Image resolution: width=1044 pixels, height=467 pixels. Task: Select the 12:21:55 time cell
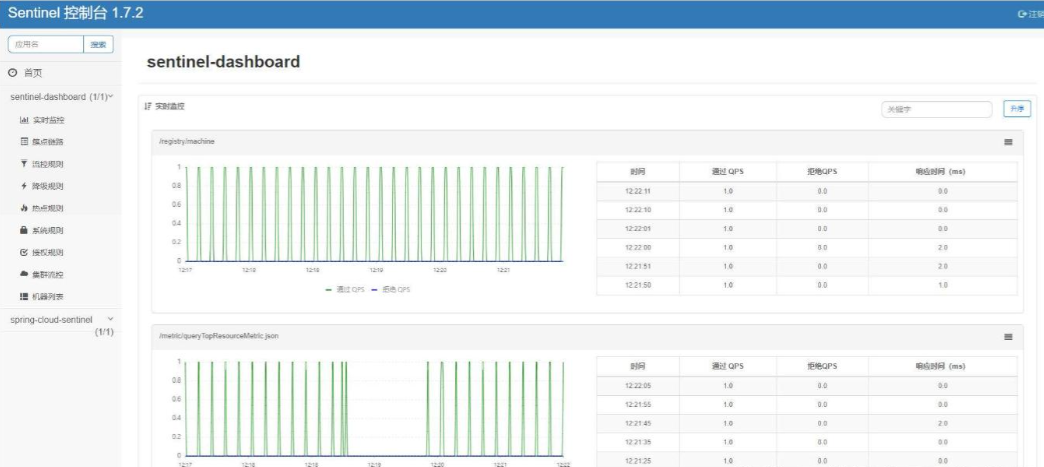pos(638,404)
